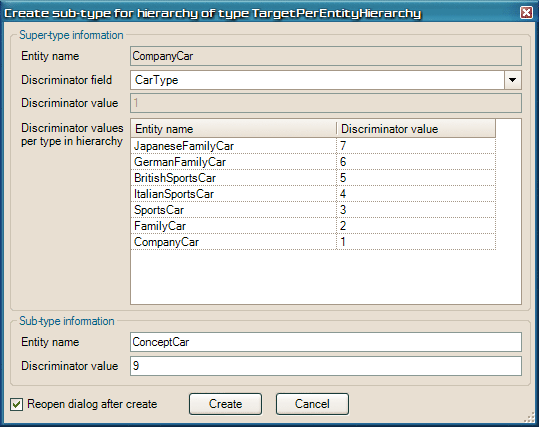Click the Cancel button
Viewport: 539px width, 427px height.
tap(312, 404)
